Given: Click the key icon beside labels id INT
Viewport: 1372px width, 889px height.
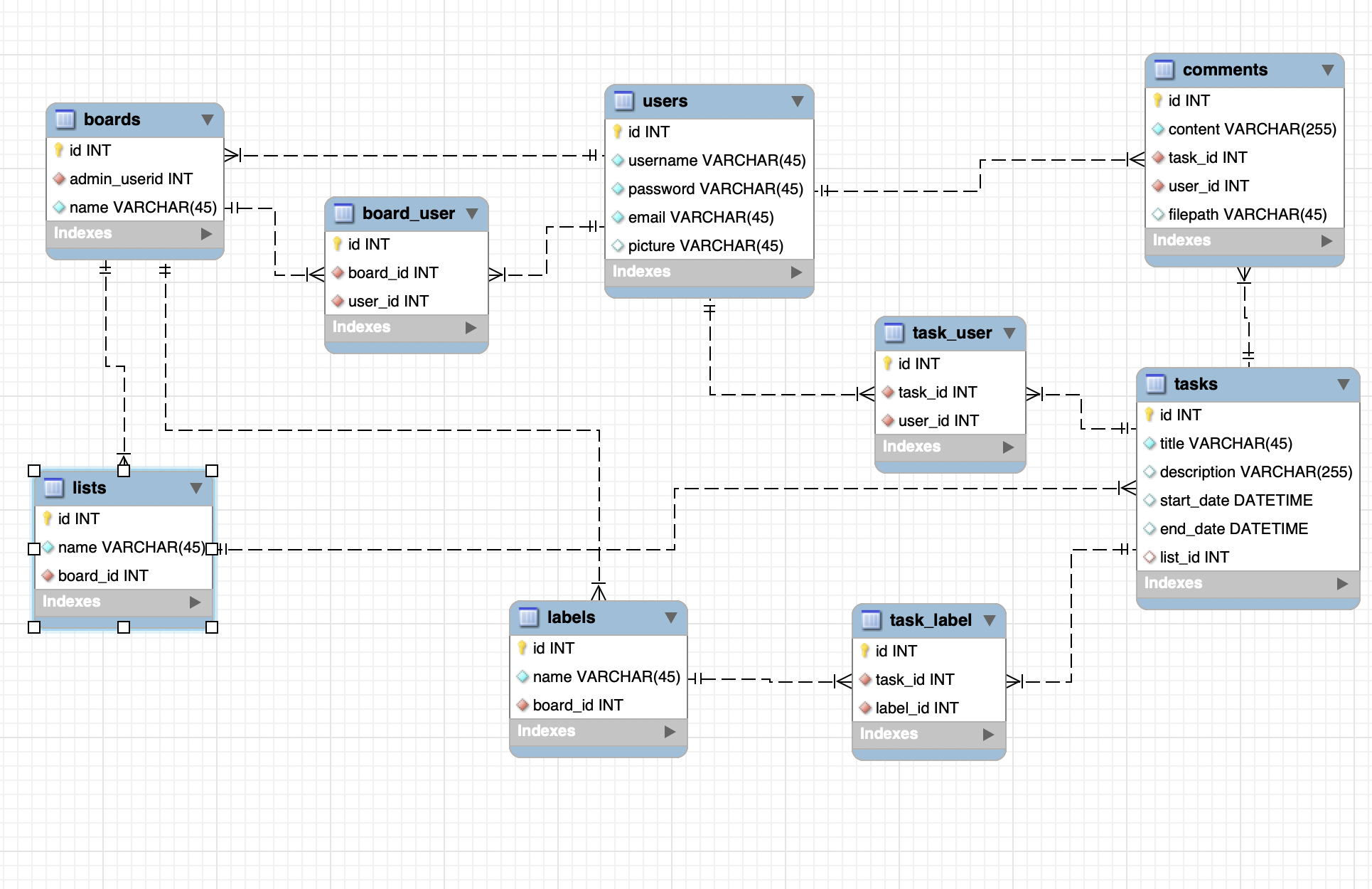Looking at the screenshot, I should 522,648.
